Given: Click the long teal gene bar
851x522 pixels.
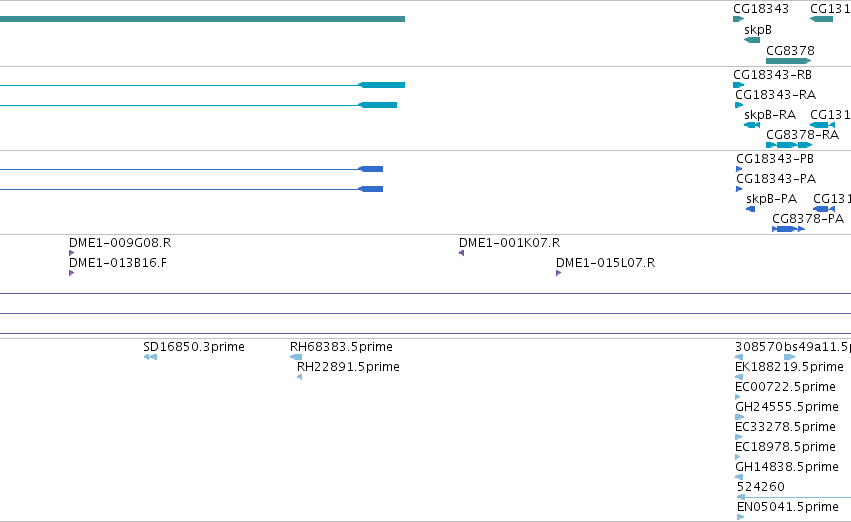Looking at the screenshot, I should (x=202, y=19).
